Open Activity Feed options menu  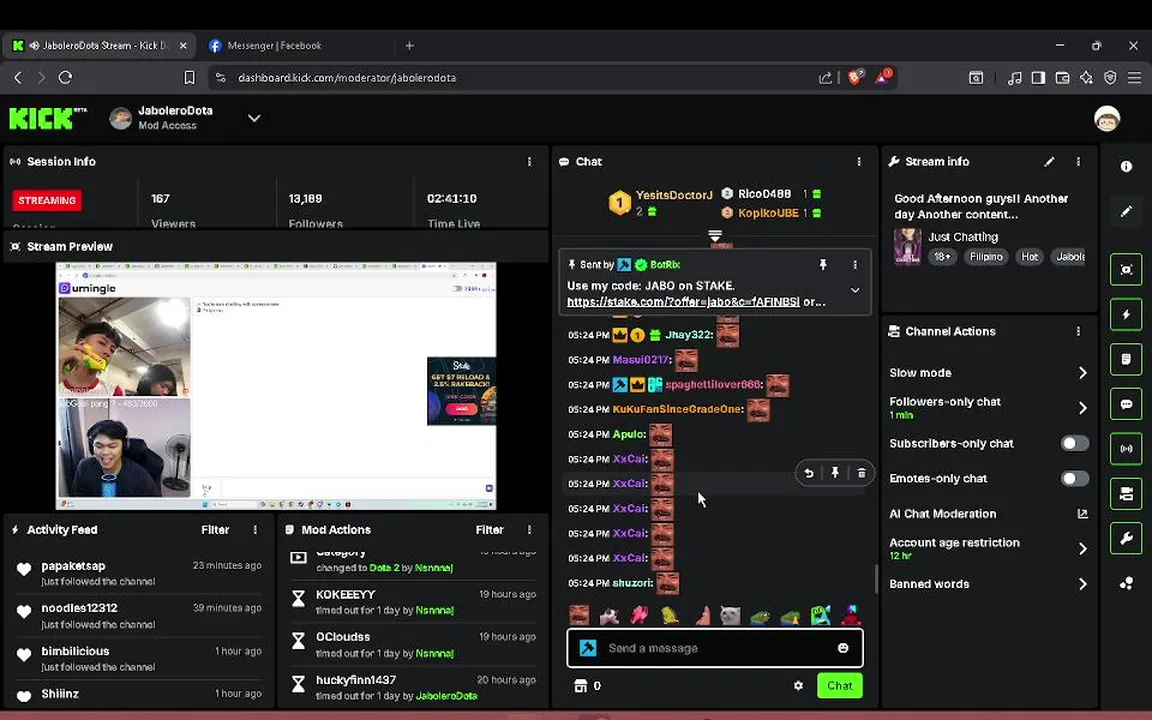pos(255,530)
